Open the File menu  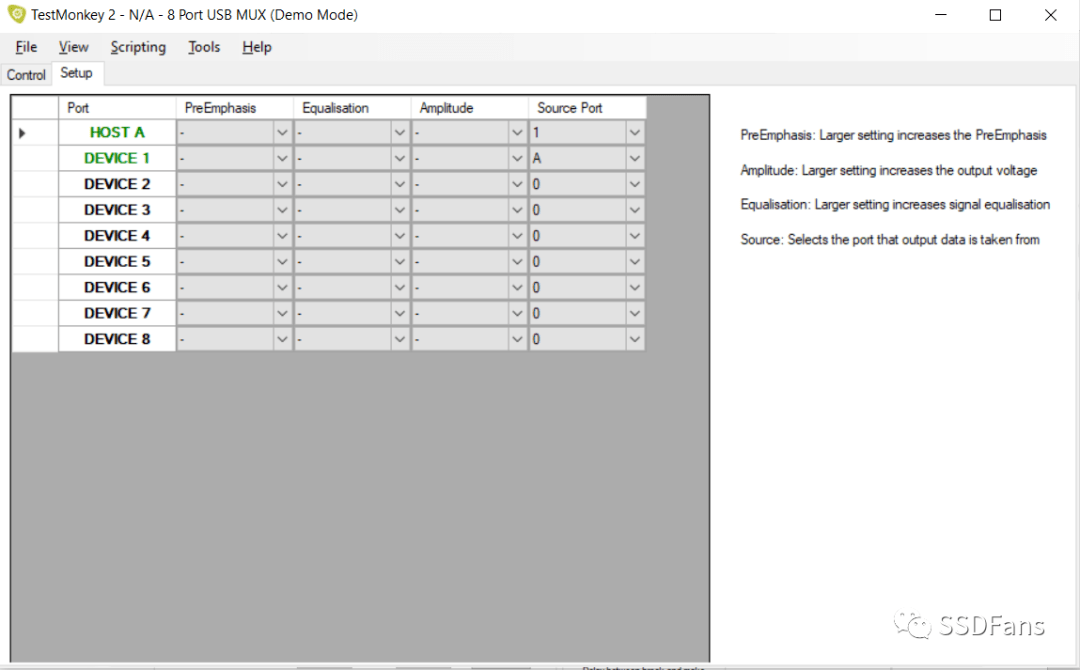click(x=26, y=47)
